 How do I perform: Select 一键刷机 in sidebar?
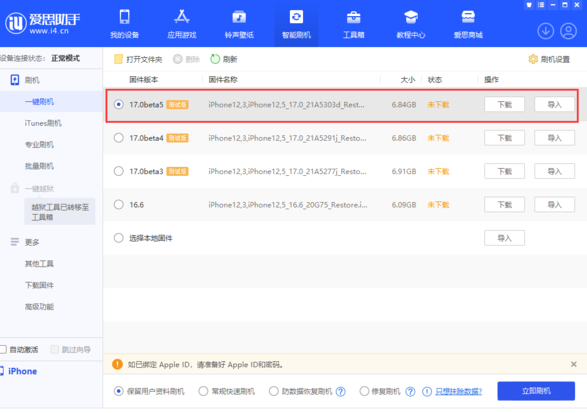(39, 101)
